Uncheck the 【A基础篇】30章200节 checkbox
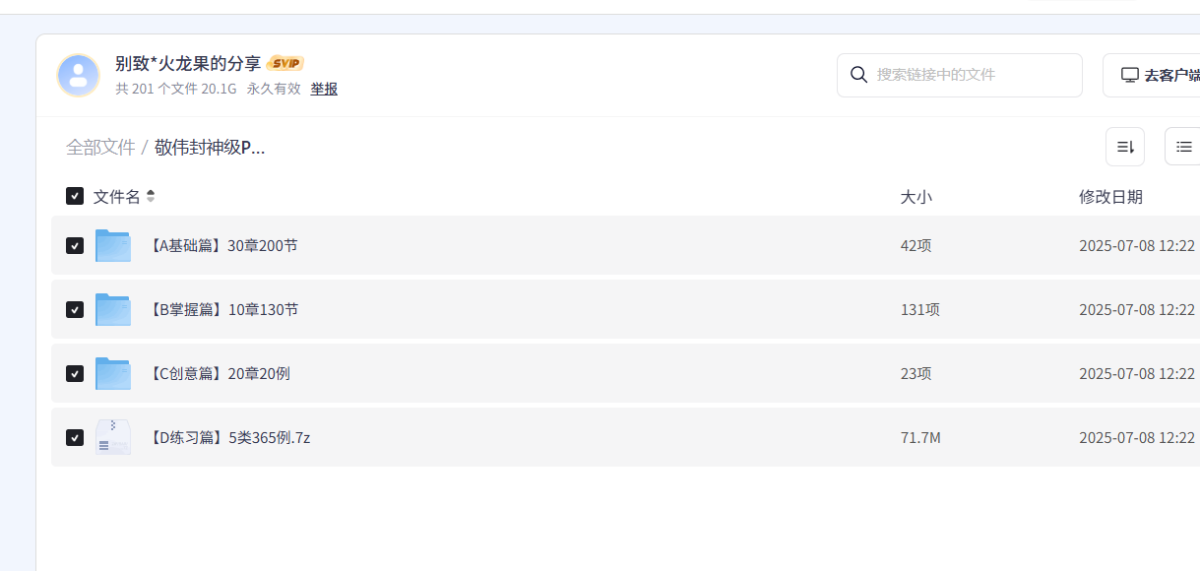The width and height of the screenshot is (1200, 571). [75, 246]
